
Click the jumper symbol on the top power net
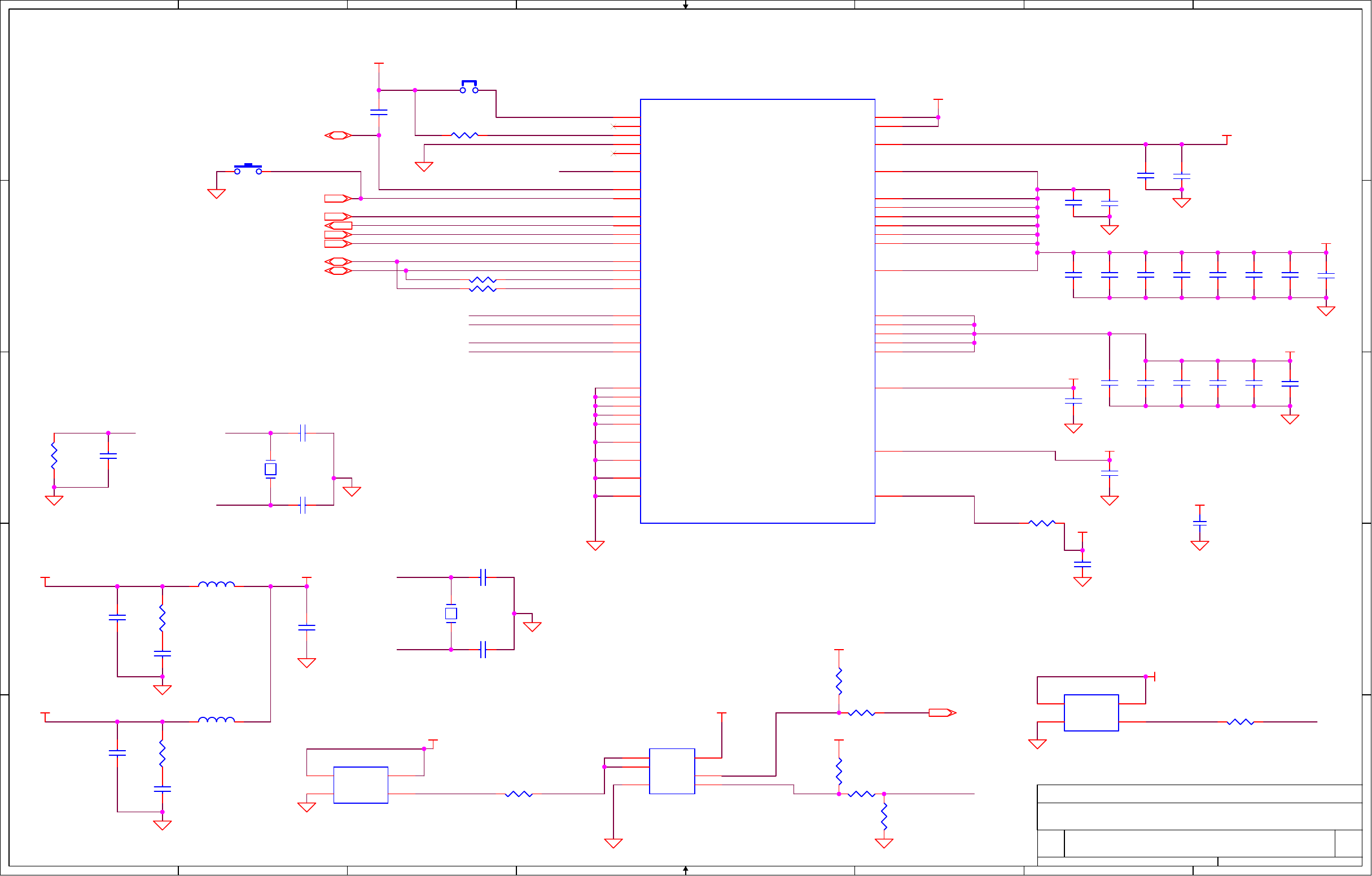(x=469, y=86)
